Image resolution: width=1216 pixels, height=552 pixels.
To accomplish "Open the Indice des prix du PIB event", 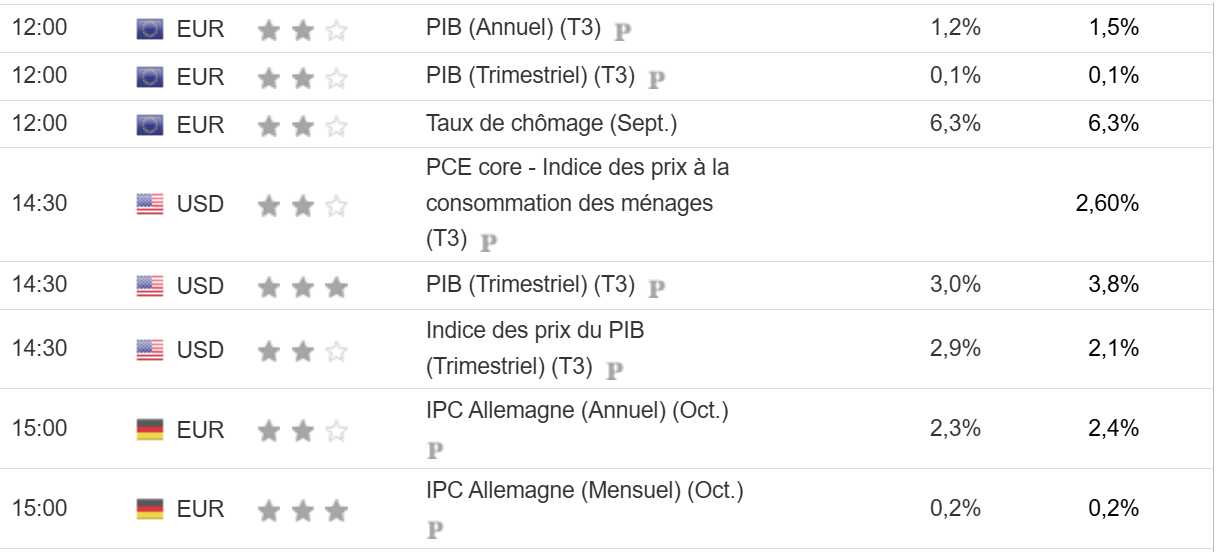I will pos(541,330).
